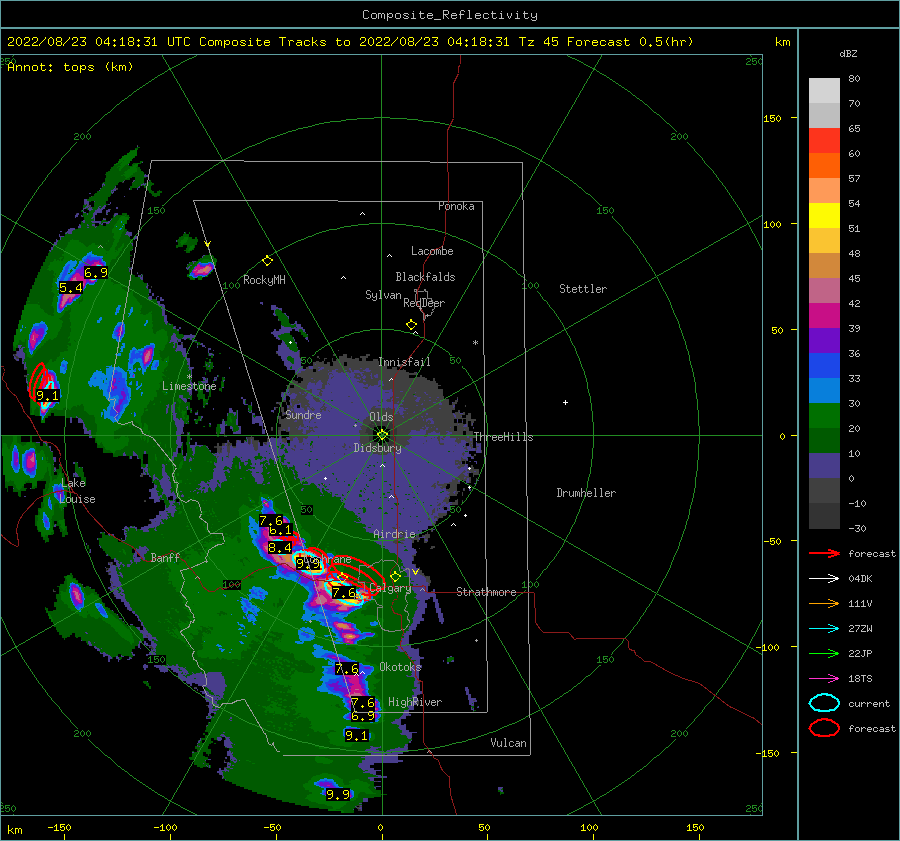Click the blue swatch between 36 and 33 dBZ

824,366
